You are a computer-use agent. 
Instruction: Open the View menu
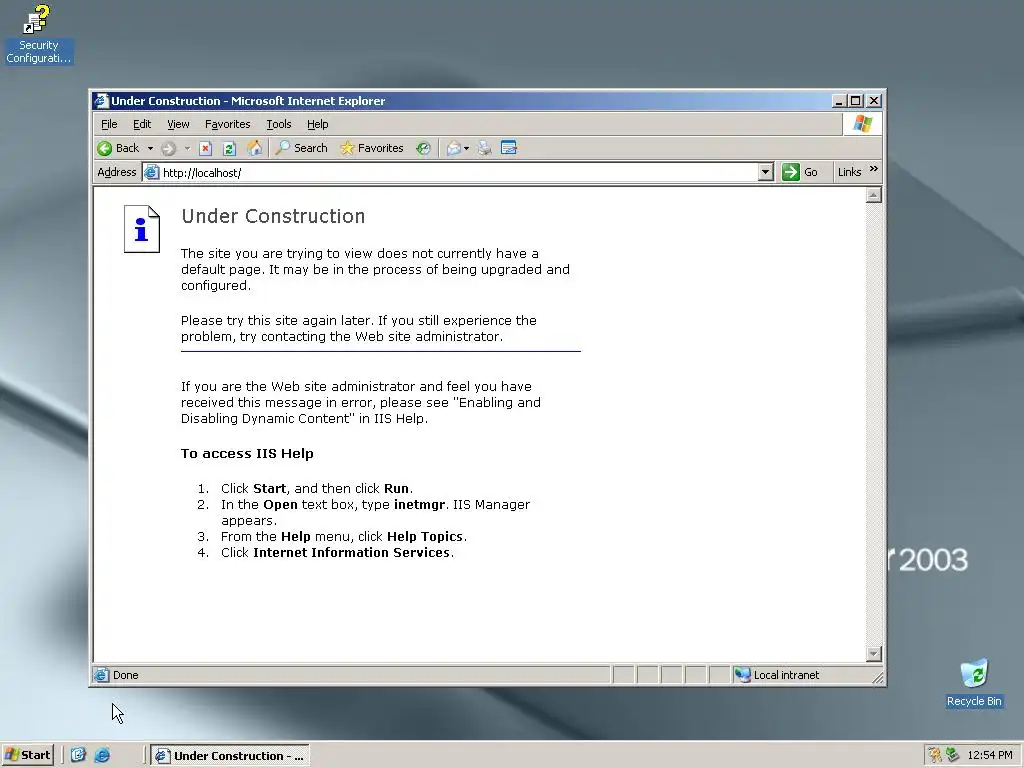[178, 124]
